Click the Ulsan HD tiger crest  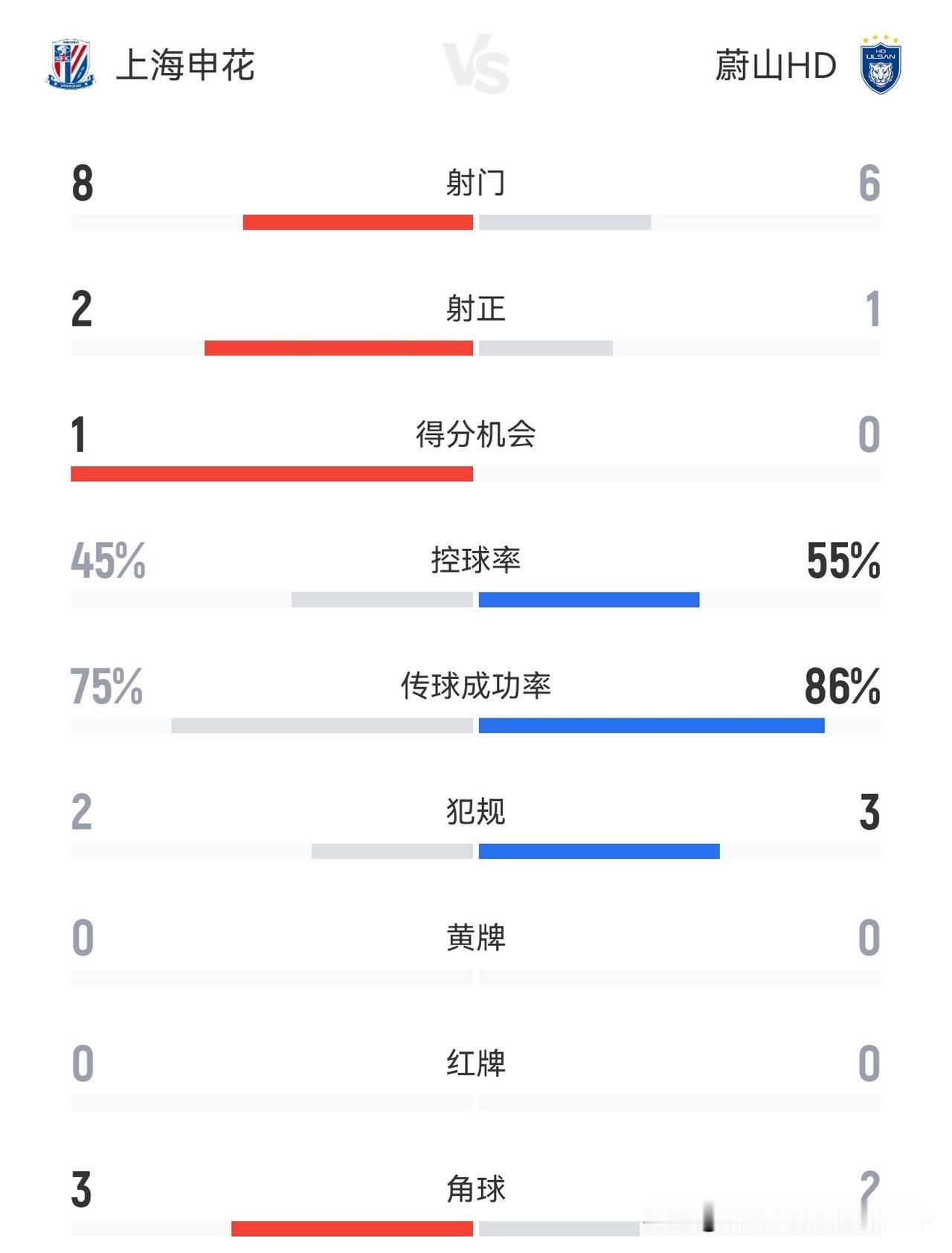881,65
